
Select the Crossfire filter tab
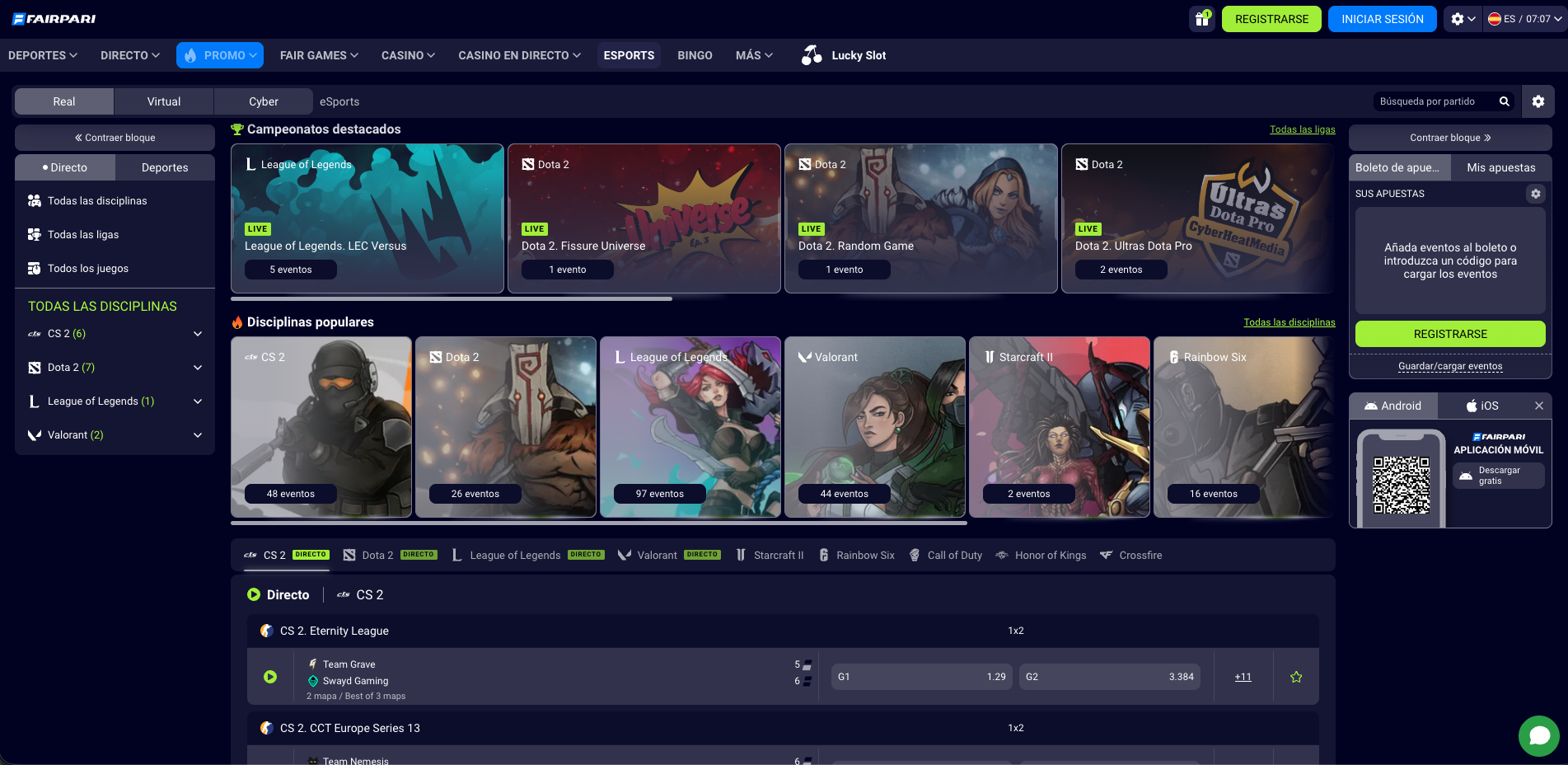[1130, 556]
